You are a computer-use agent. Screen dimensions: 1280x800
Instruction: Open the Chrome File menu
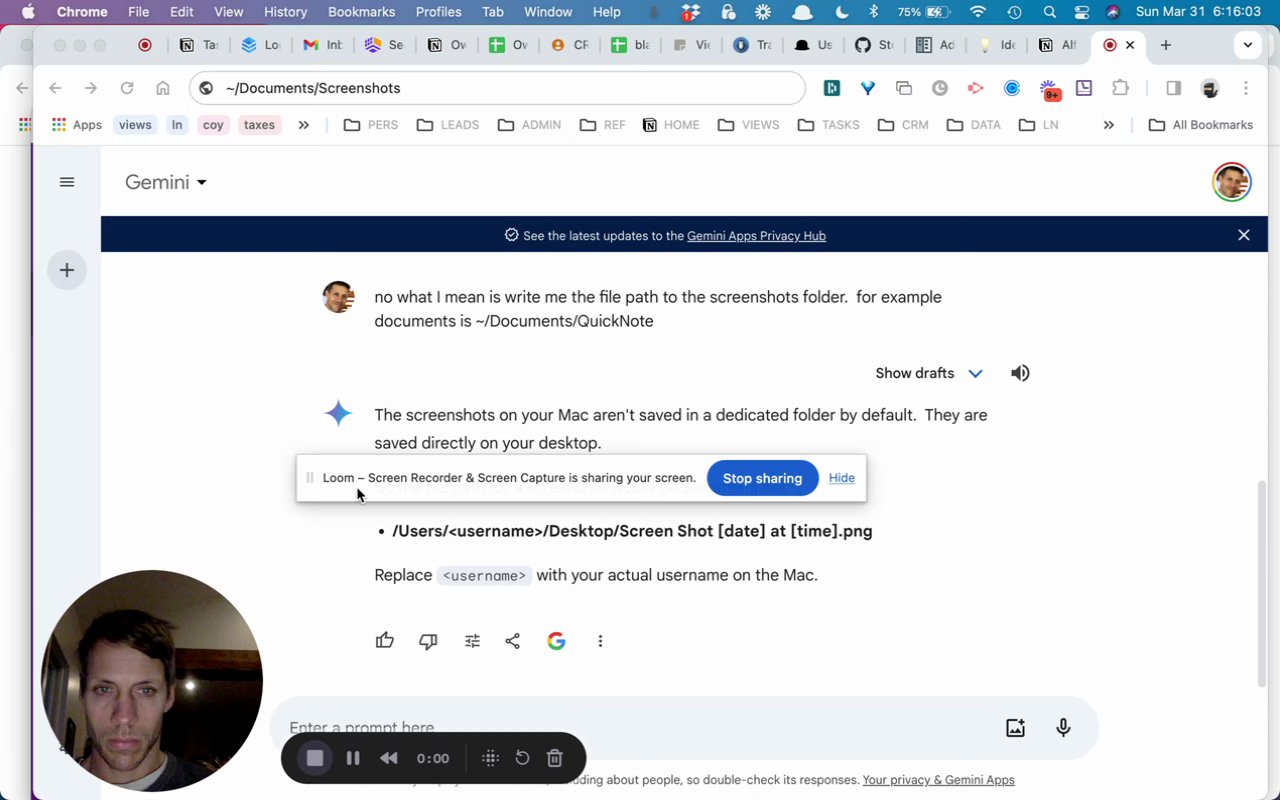click(139, 12)
